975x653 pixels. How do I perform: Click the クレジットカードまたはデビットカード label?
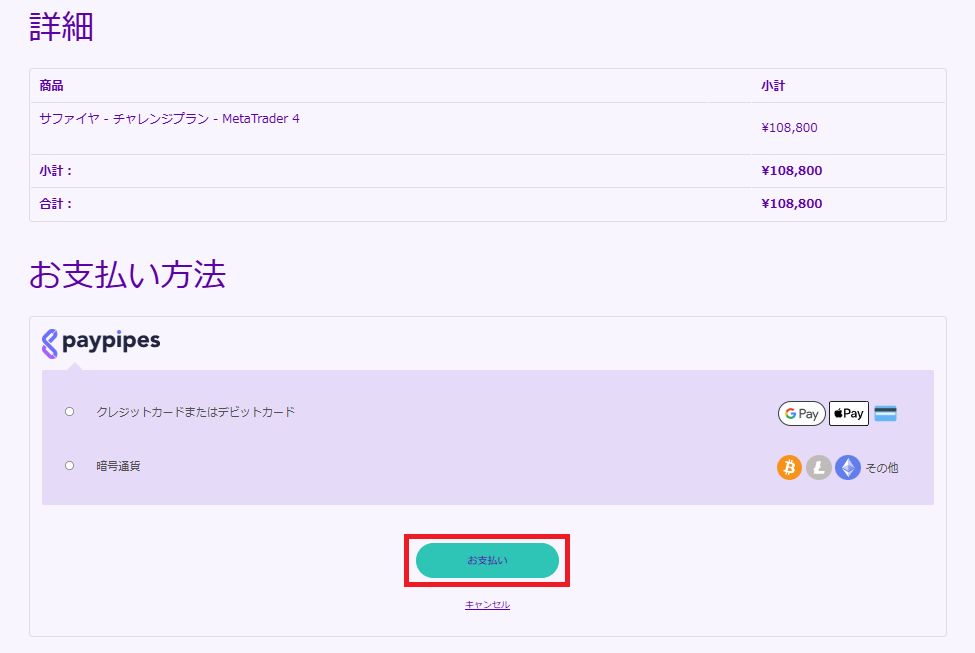[x=196, y=412]
